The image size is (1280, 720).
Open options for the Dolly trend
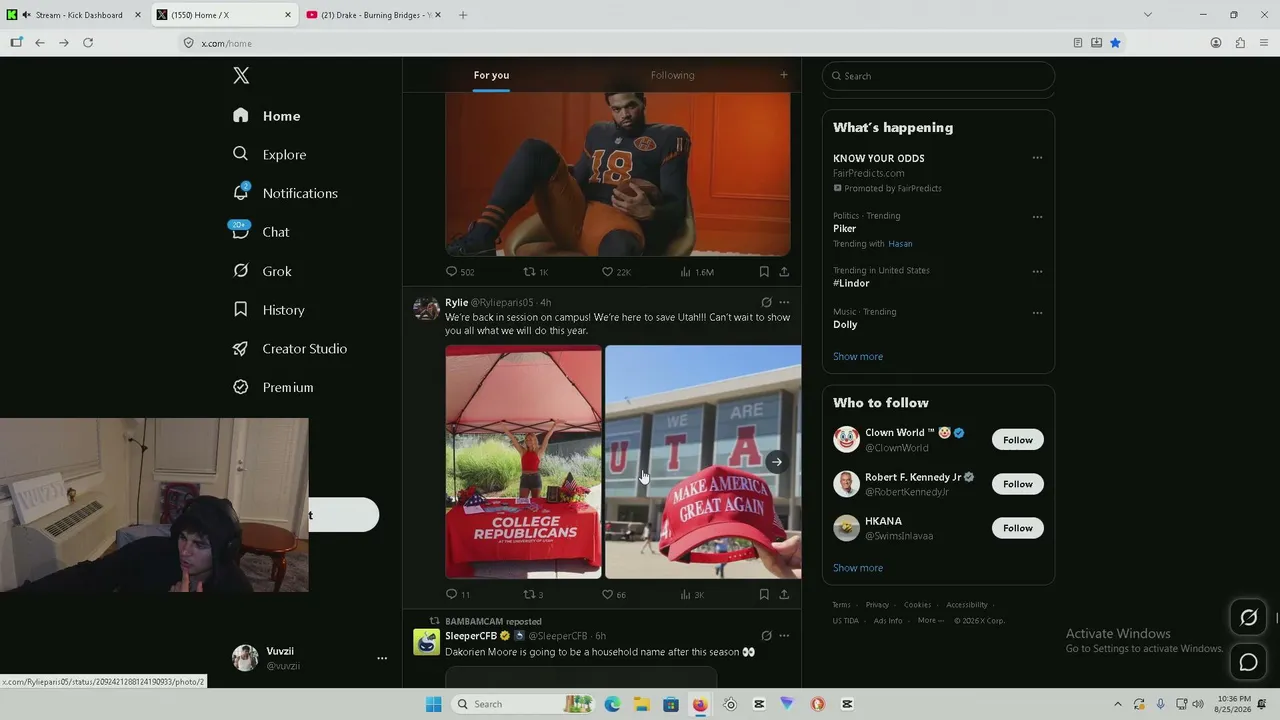coord(1037,313)
